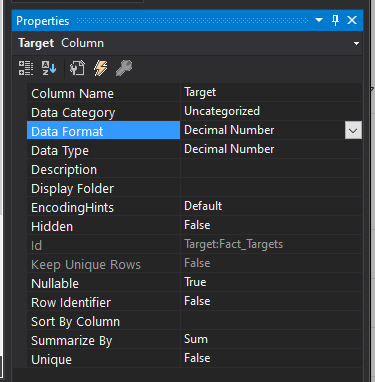The image size is (375, 382).
Task: Expand the Data Format dropdown arrow
Action: click(353, 130)
